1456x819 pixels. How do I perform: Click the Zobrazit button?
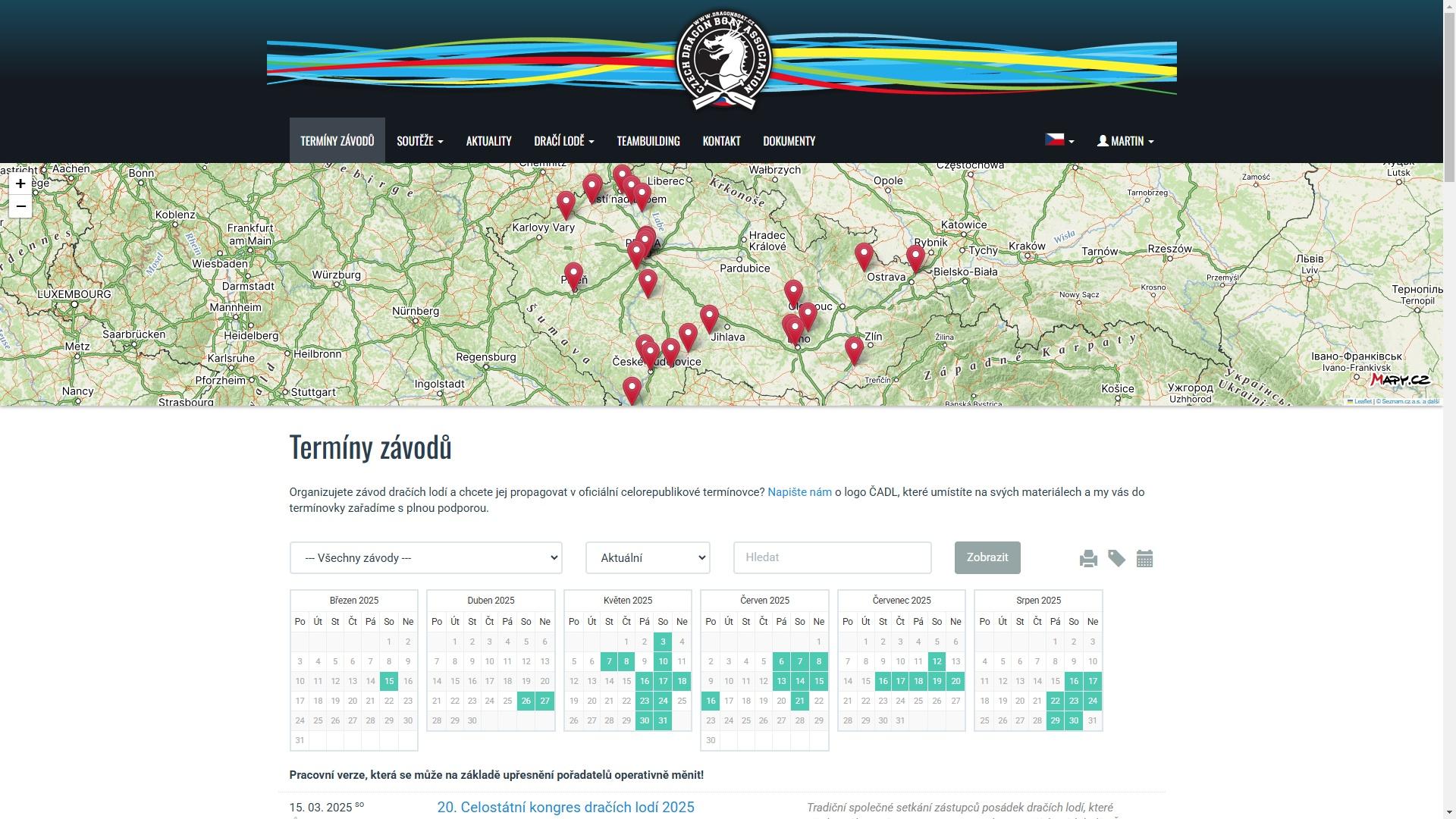pos(987,557)
